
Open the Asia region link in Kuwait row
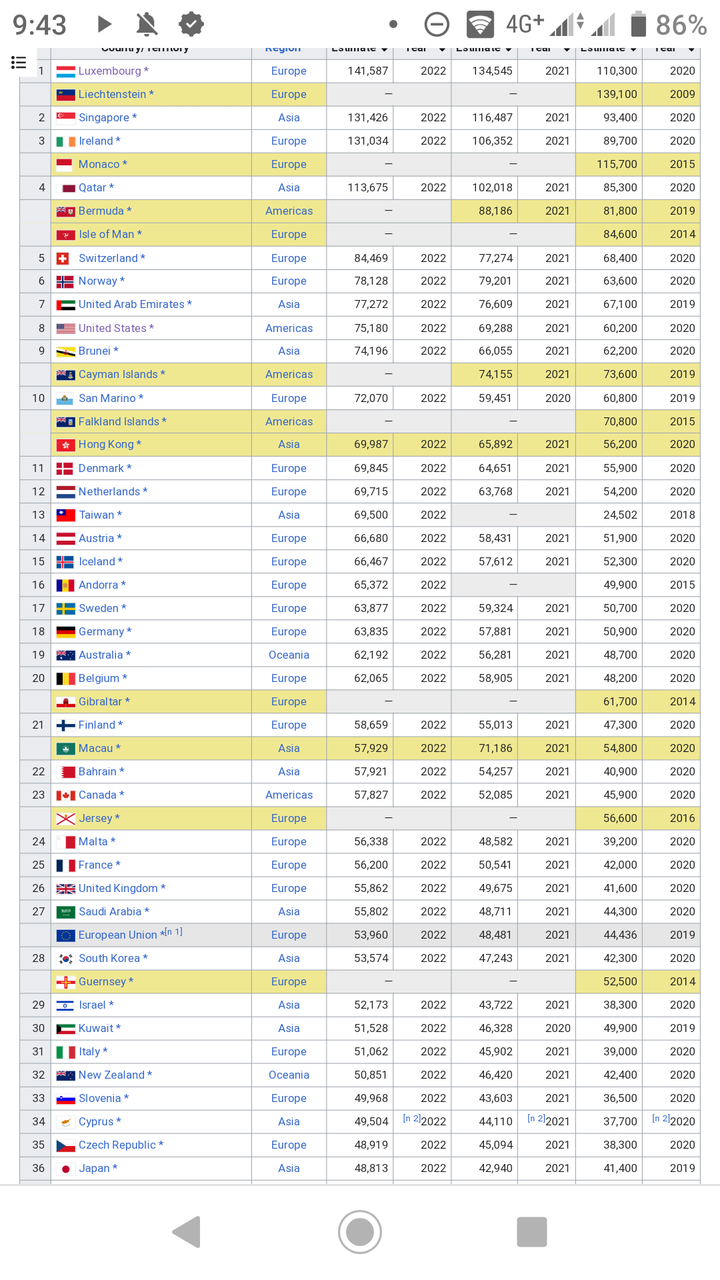[289, 1028]
